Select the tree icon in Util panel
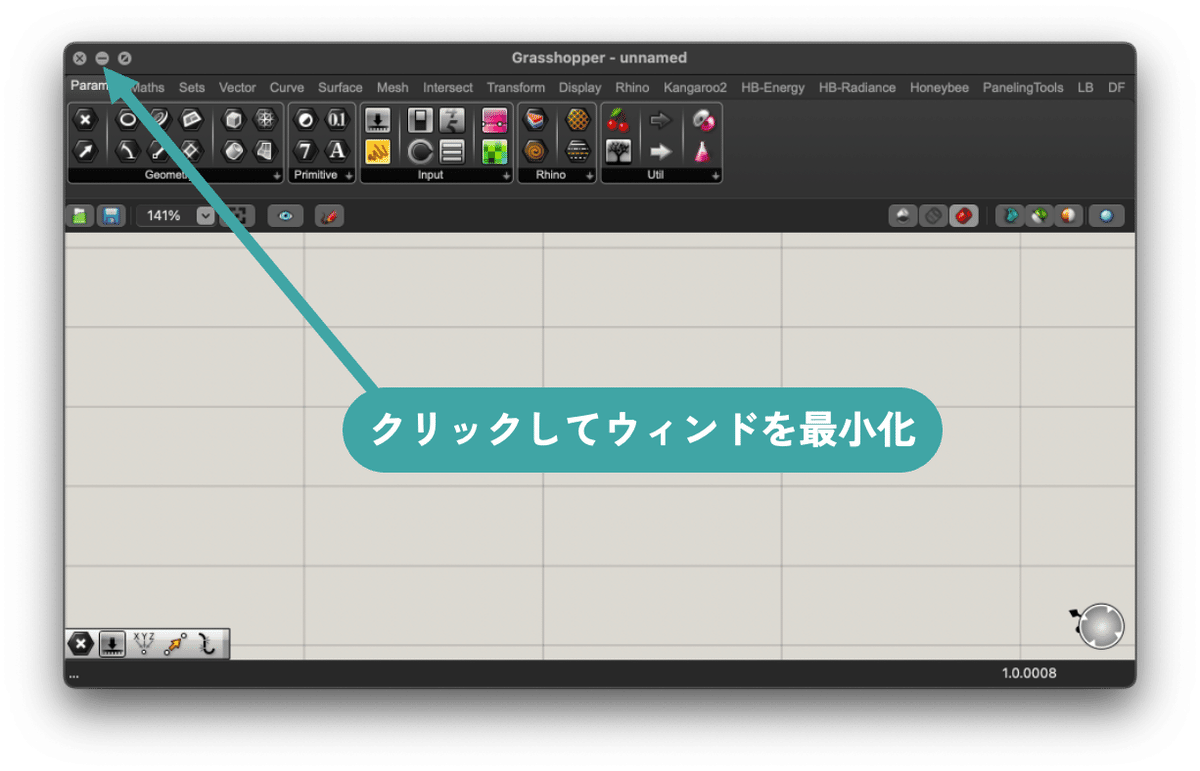Image resolution: width=1200 pixels, height=771 pixels. [618, 151]
